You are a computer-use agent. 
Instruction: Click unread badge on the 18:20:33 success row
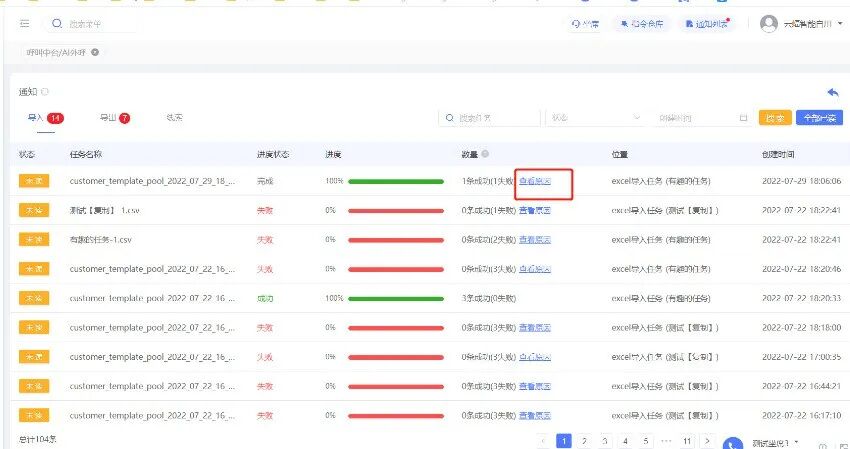pos(34,298)
